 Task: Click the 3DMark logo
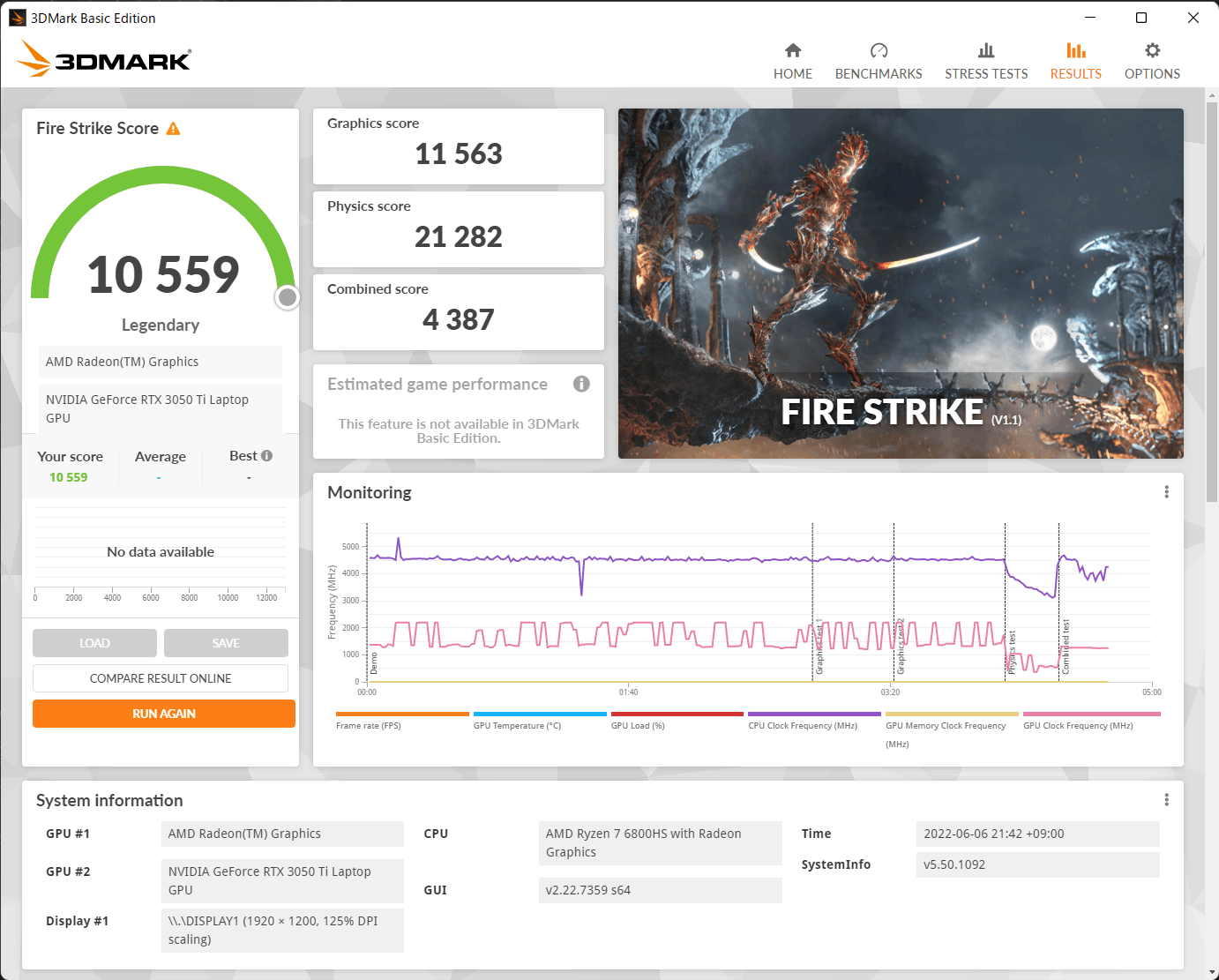[104, 59]
